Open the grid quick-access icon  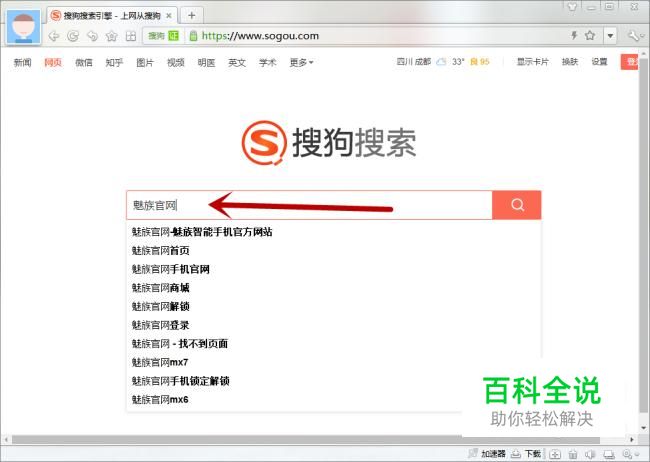pyautogui.click(x=131, y=36)
